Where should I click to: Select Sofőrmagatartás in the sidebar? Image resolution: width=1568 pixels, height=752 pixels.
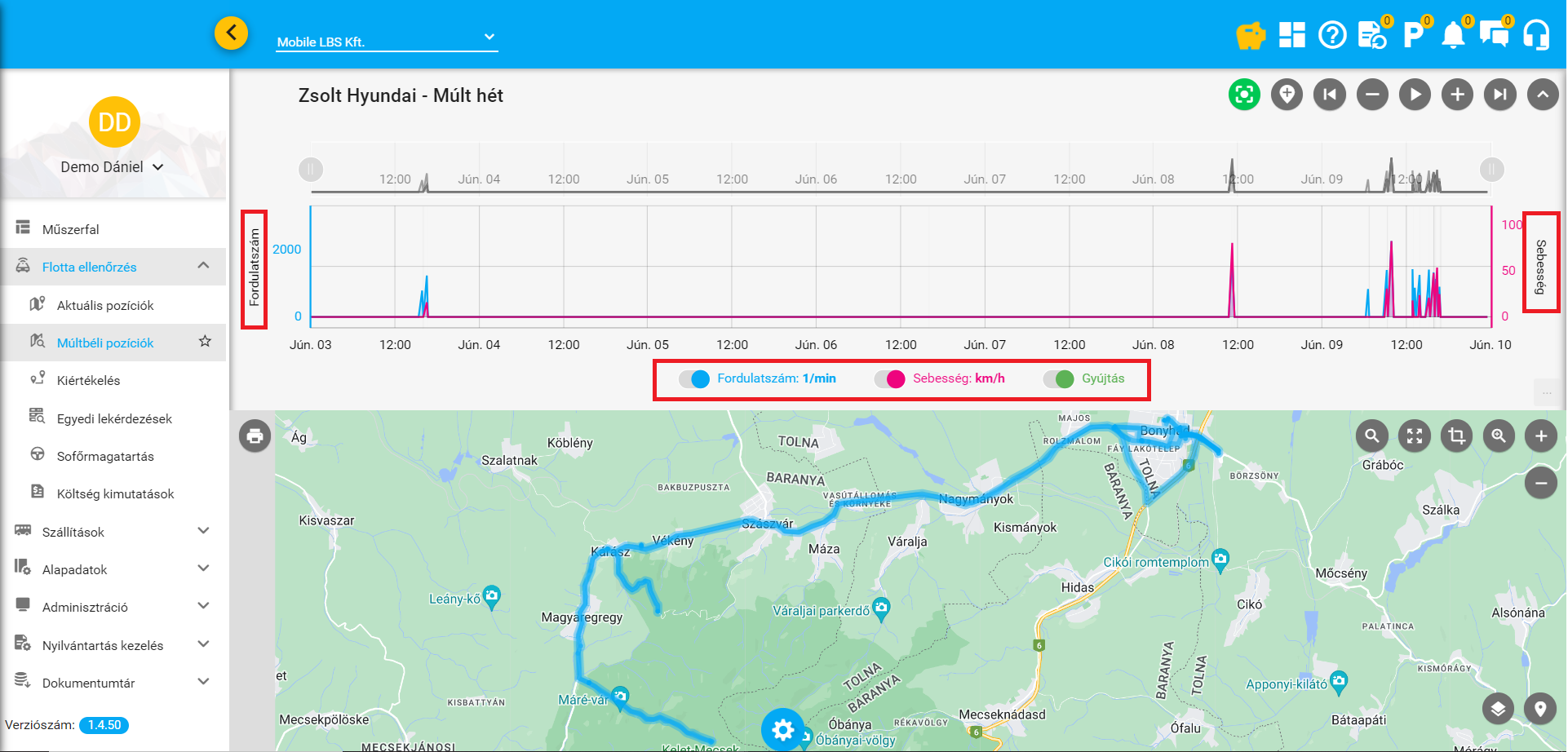(105, 456)
